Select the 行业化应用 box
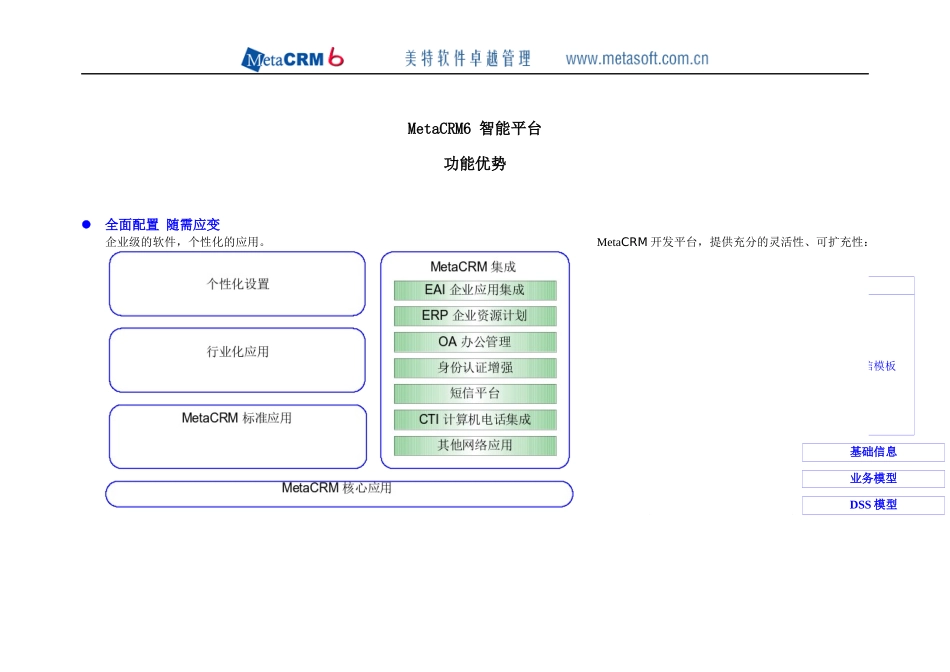Screen dimensions: 950x672 coord(238,360)
